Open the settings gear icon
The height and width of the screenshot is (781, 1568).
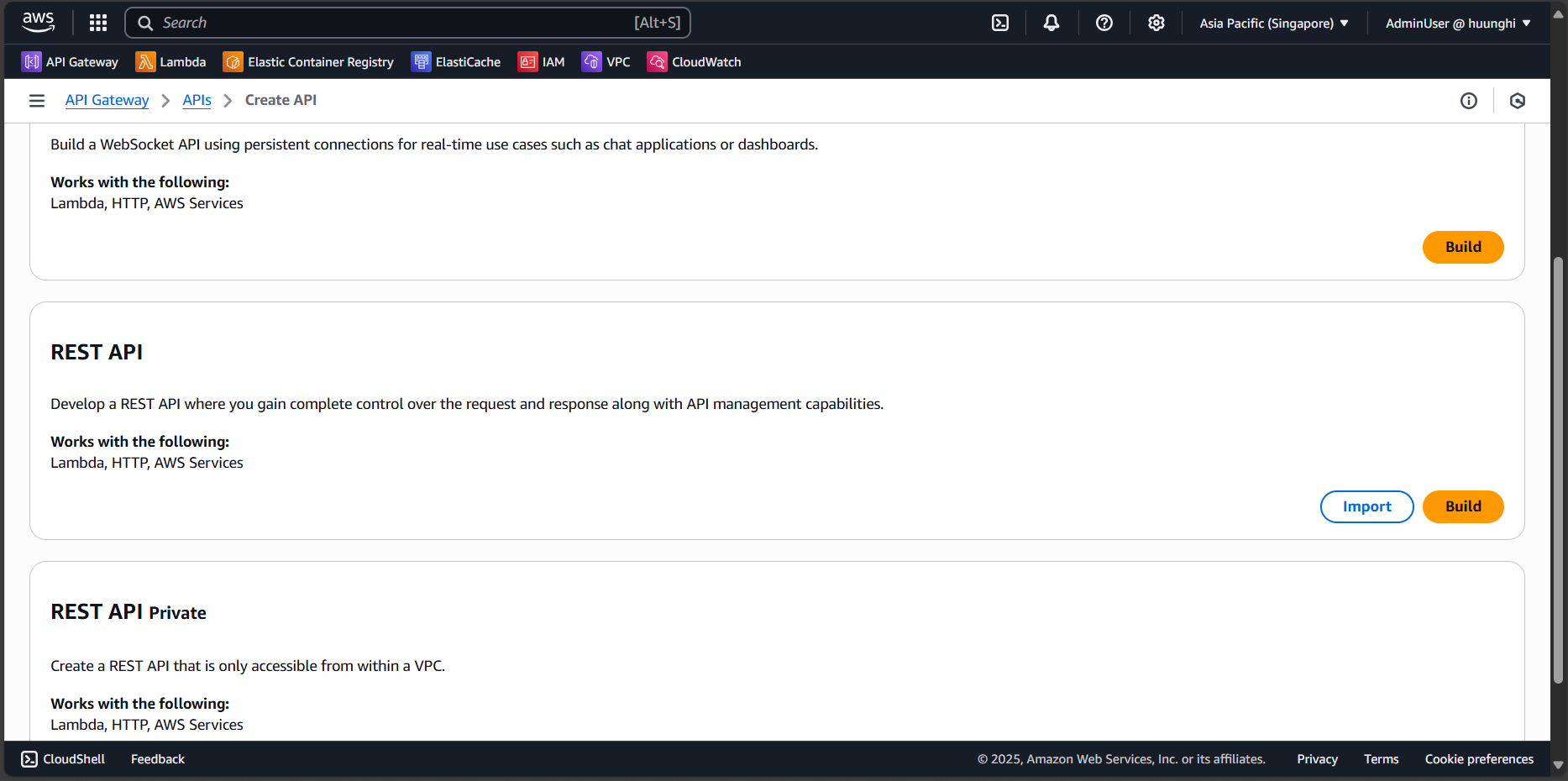(x=1156, y=23)
